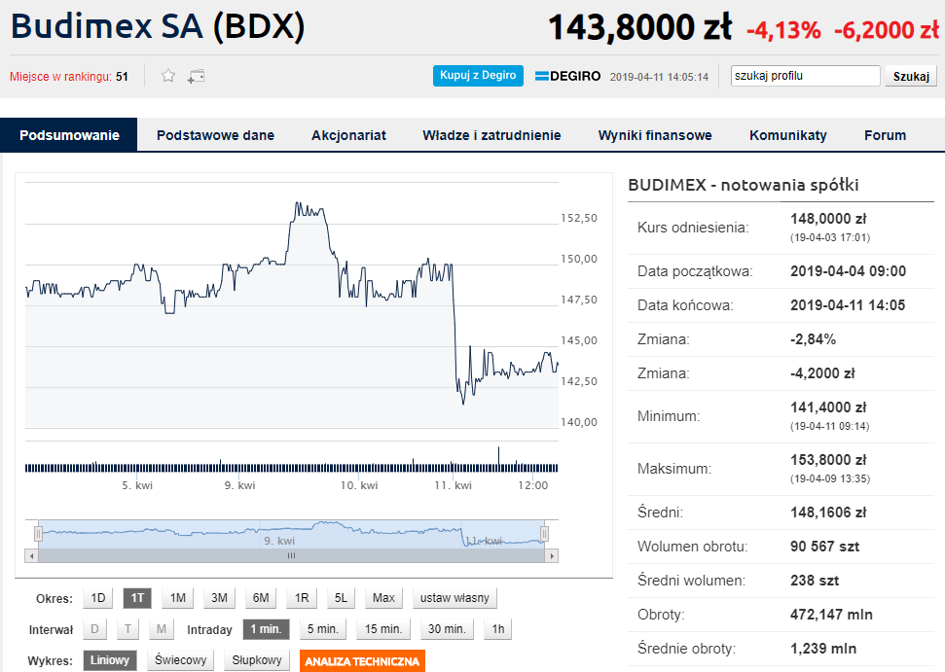Viewport: 945px width, 672px height.
Task: Click the disabled D interval button
Action: point(95,629)
